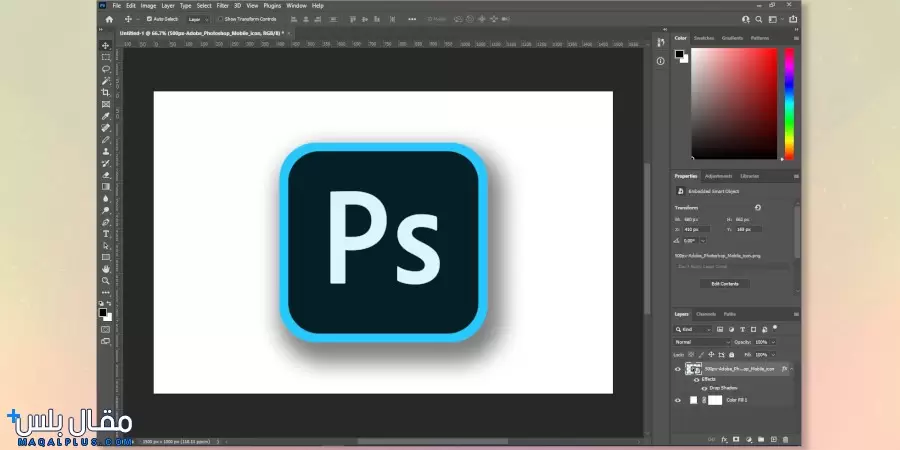The width and height of the screenshot is (900, 450).
Task: Select the Lasso tool
Action: (x=106, y=69)
